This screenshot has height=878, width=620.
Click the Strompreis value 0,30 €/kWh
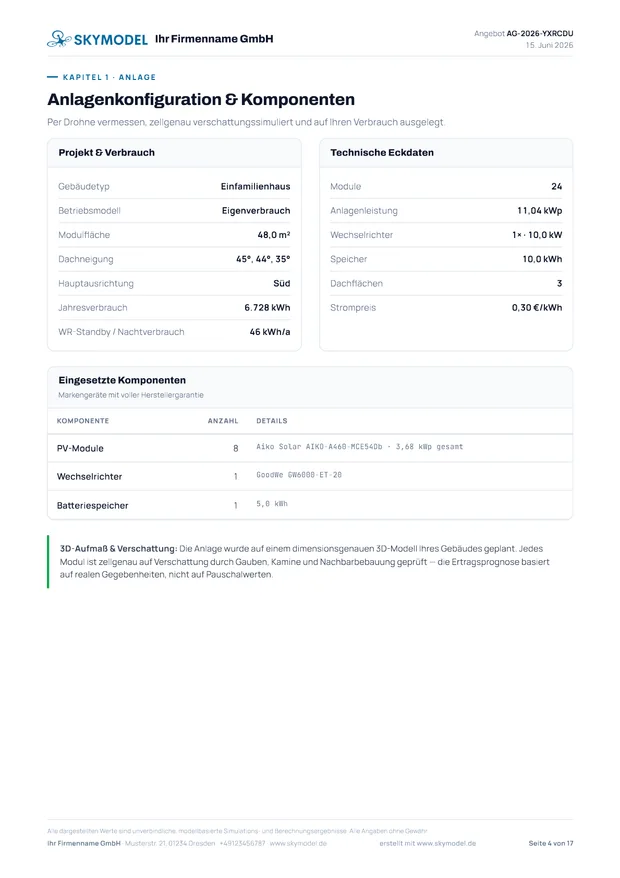point(537,307)
